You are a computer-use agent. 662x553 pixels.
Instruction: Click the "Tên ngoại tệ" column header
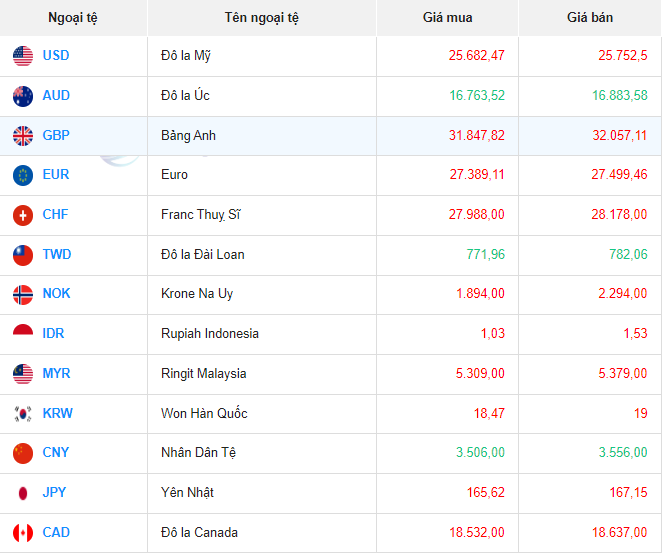click(261, 18)
